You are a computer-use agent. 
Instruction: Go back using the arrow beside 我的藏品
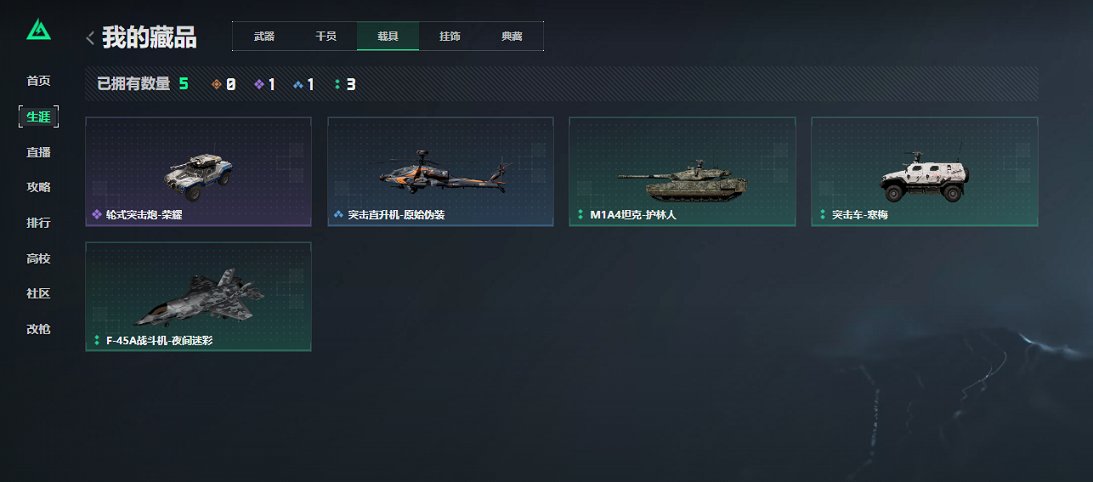90,38
